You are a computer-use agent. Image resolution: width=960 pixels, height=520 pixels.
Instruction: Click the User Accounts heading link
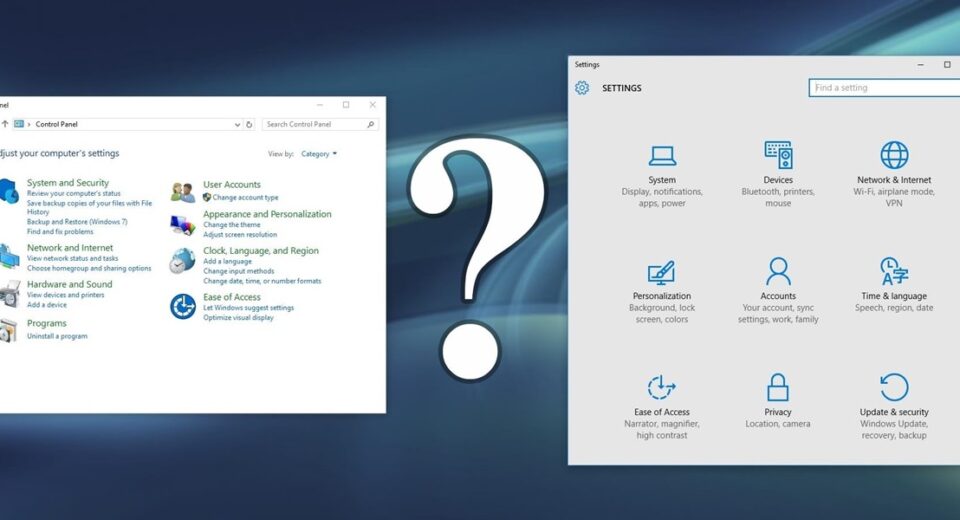coord(231,184)
